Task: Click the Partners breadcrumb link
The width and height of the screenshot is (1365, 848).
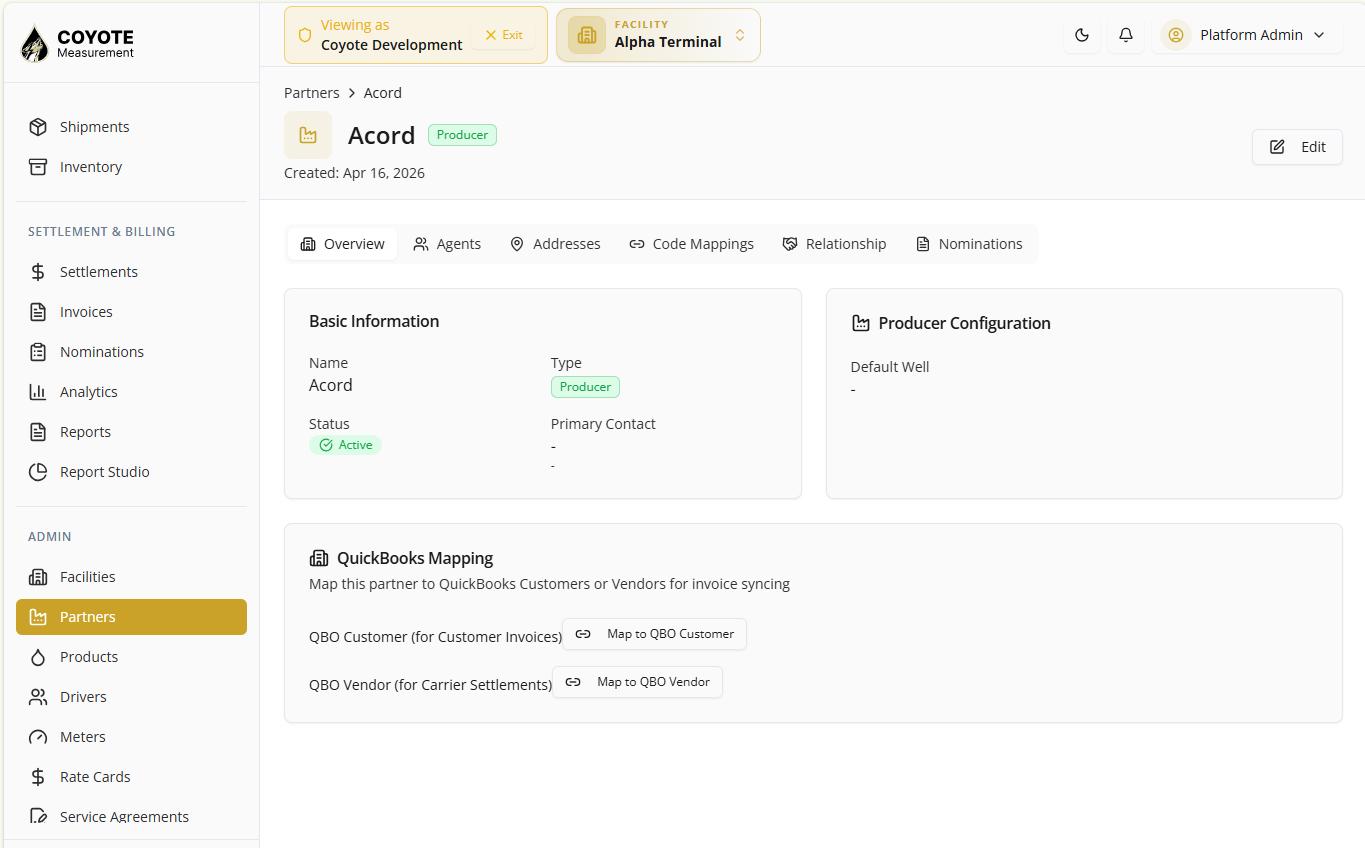Action: click(x=312, y=93)
